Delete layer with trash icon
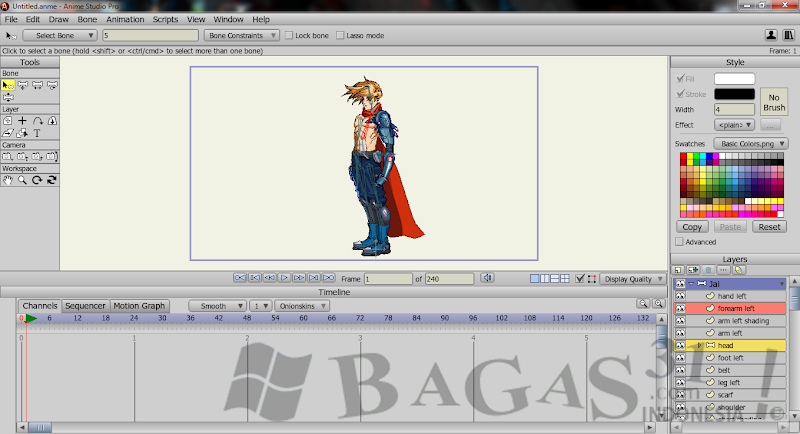 (708, 270)
